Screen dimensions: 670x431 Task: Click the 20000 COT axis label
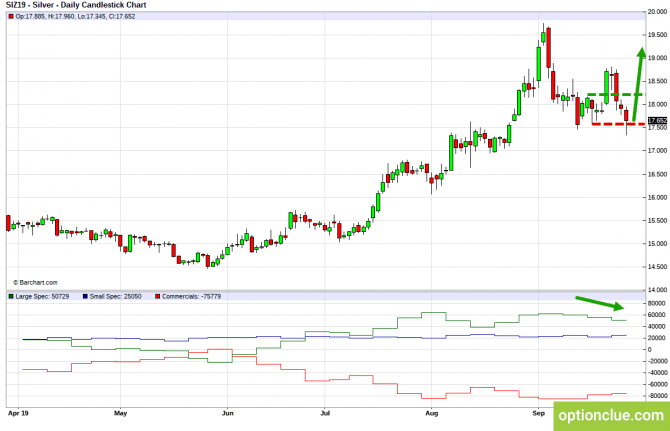656,338
